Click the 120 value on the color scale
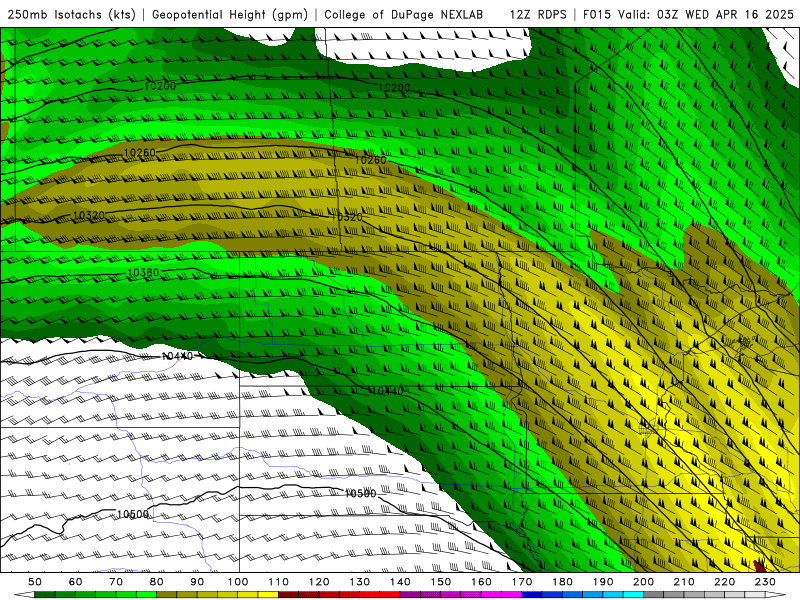Viewport: 800px width, 600px height. click(x=319, y=582)
